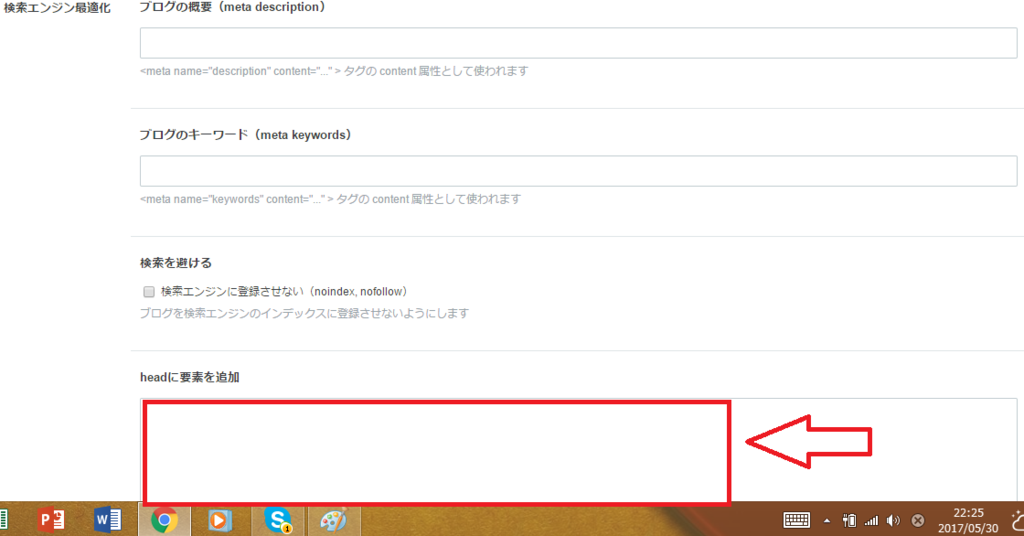Open the touch keyboard tray icon
The height and width of the screenshot is (536, 1024).
(797, 520)
